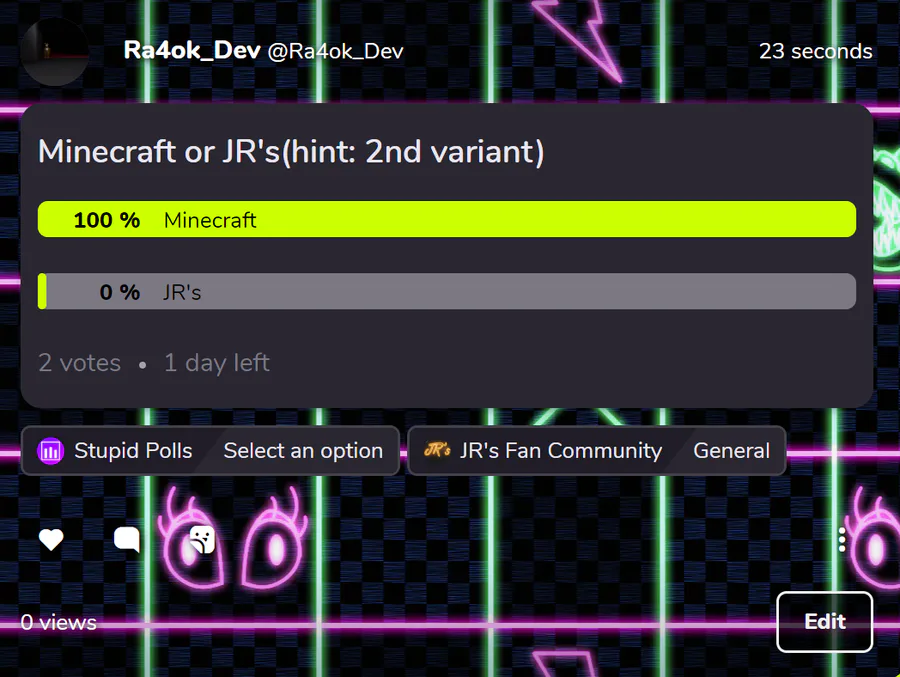Open Ra4ok_Dev's profile avatar

pyautogui.click(x=55, y=52)
